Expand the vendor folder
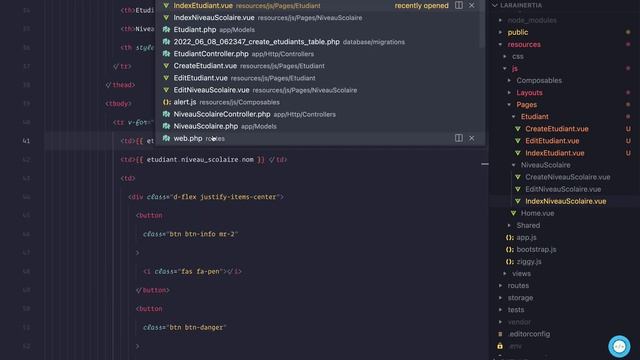Viewport: 640px width, 360px height. (x=500, y=322)
